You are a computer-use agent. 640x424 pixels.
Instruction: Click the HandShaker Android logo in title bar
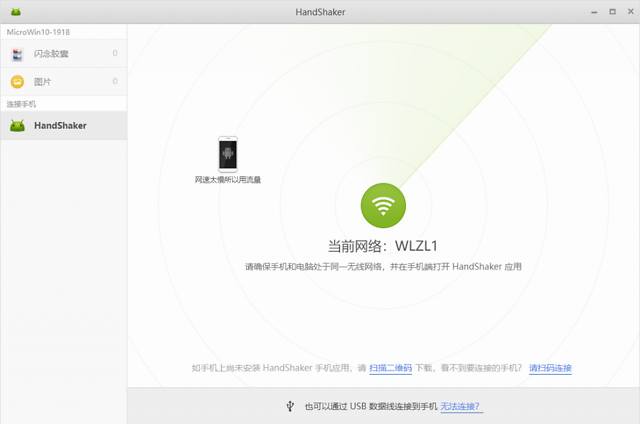[16, 12]
